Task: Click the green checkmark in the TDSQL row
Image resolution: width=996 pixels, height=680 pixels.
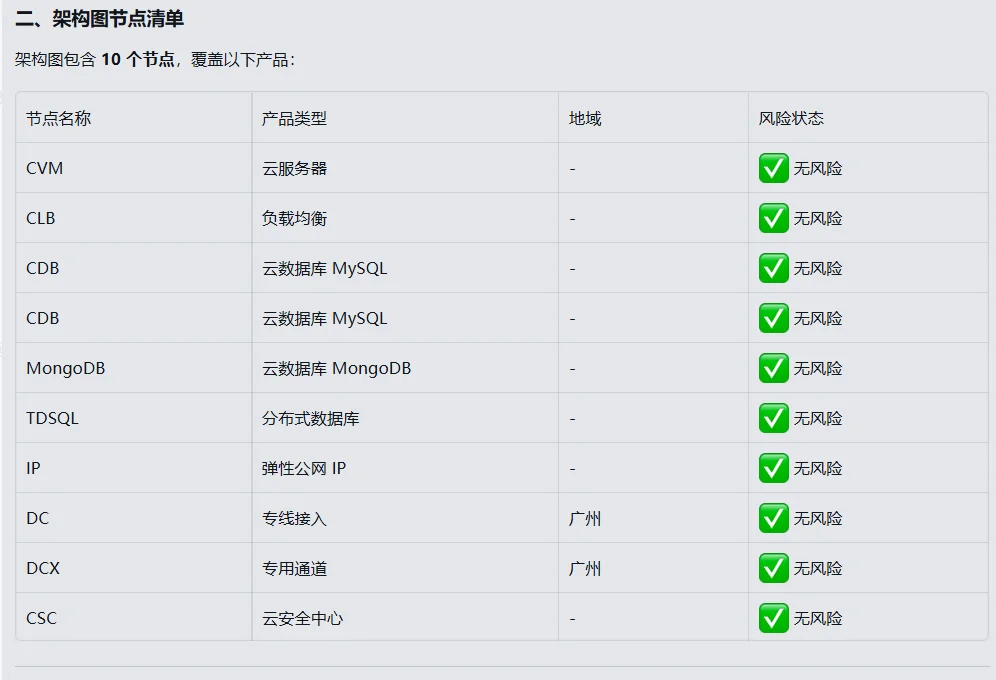Action: click(x=774, y=418)
